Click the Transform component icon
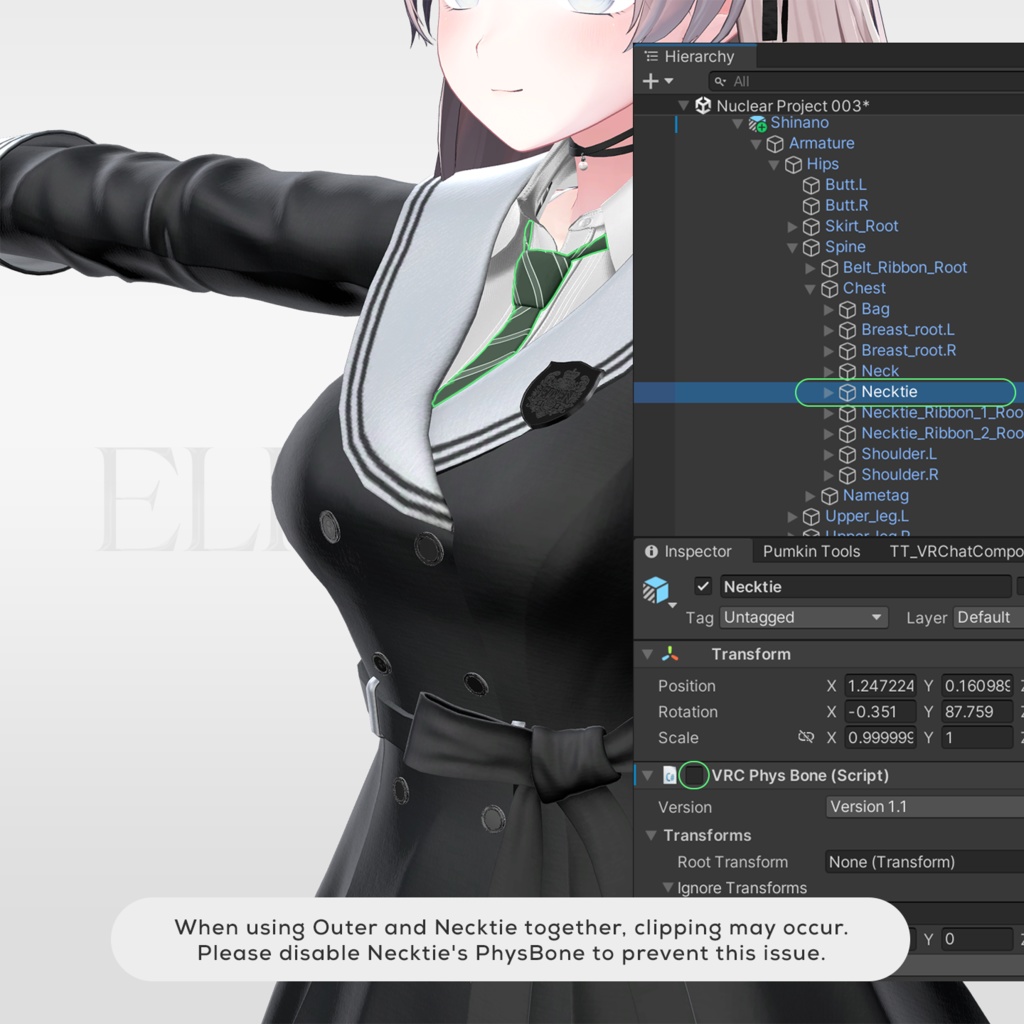The height and width of the screenshot is (1024, 1024). [670, 654]
